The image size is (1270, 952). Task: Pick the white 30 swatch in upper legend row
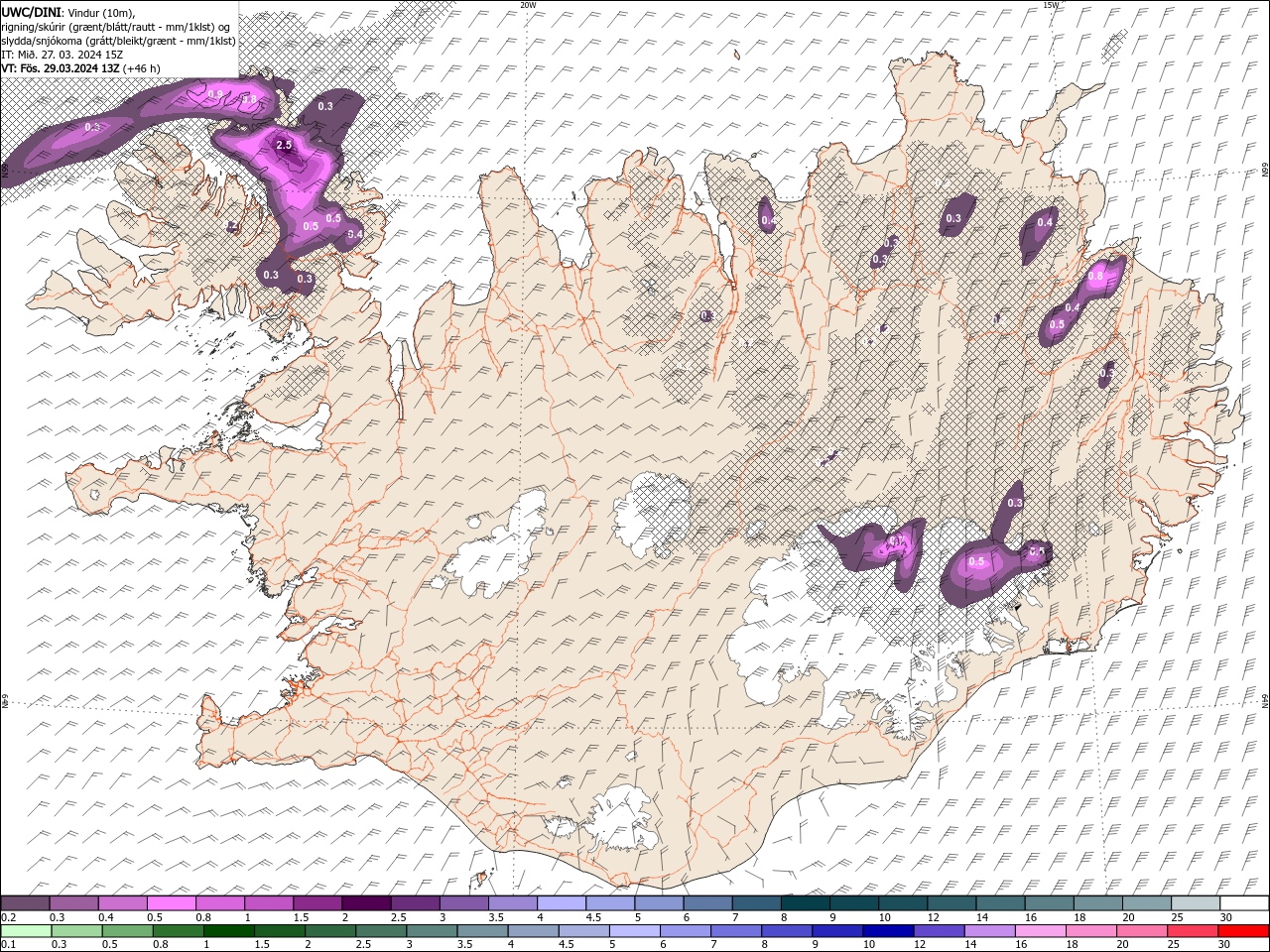[x=1244, y=902]
